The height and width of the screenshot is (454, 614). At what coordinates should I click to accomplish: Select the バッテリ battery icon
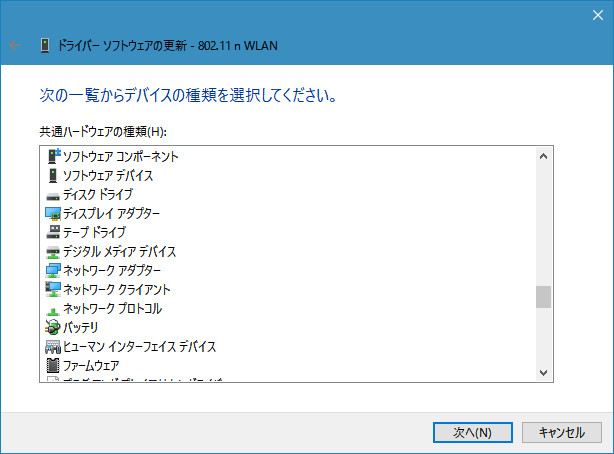(53, 327)
